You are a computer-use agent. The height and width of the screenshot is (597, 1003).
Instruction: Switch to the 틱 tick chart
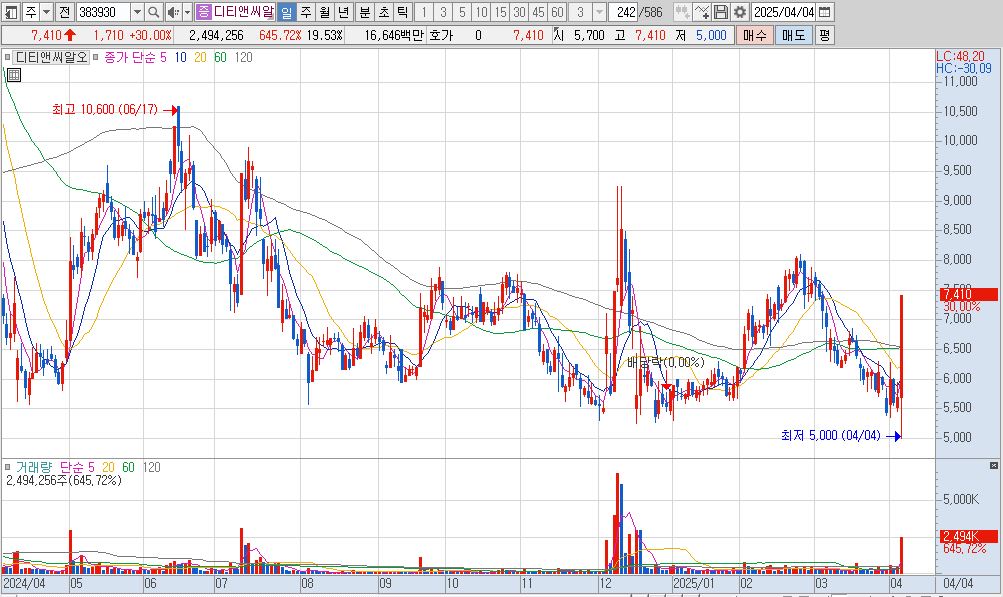click(402, 12)
